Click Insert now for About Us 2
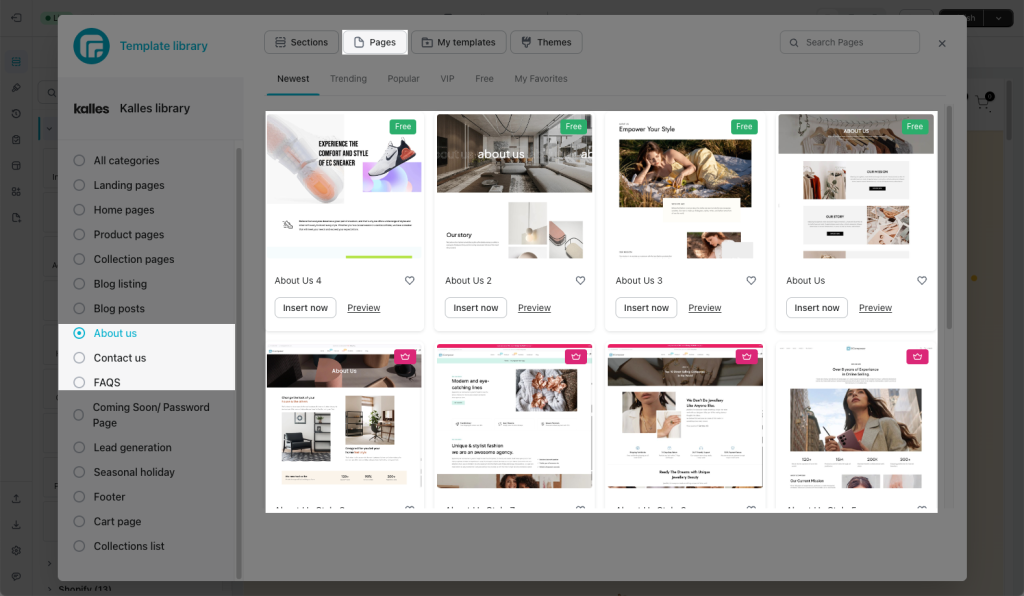Screen dimensions: 1024x596 click(x=475, y=308)
